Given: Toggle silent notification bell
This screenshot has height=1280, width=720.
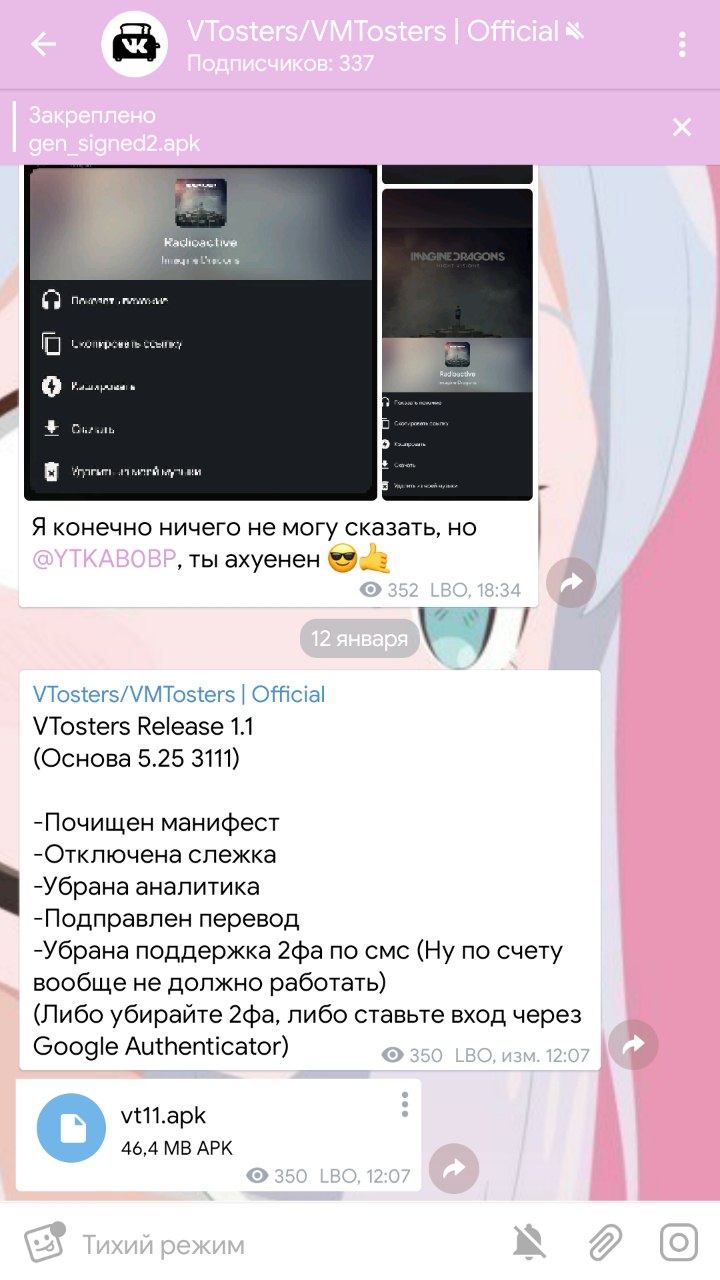Looking at the screenshot, I should coord(530,1243).
